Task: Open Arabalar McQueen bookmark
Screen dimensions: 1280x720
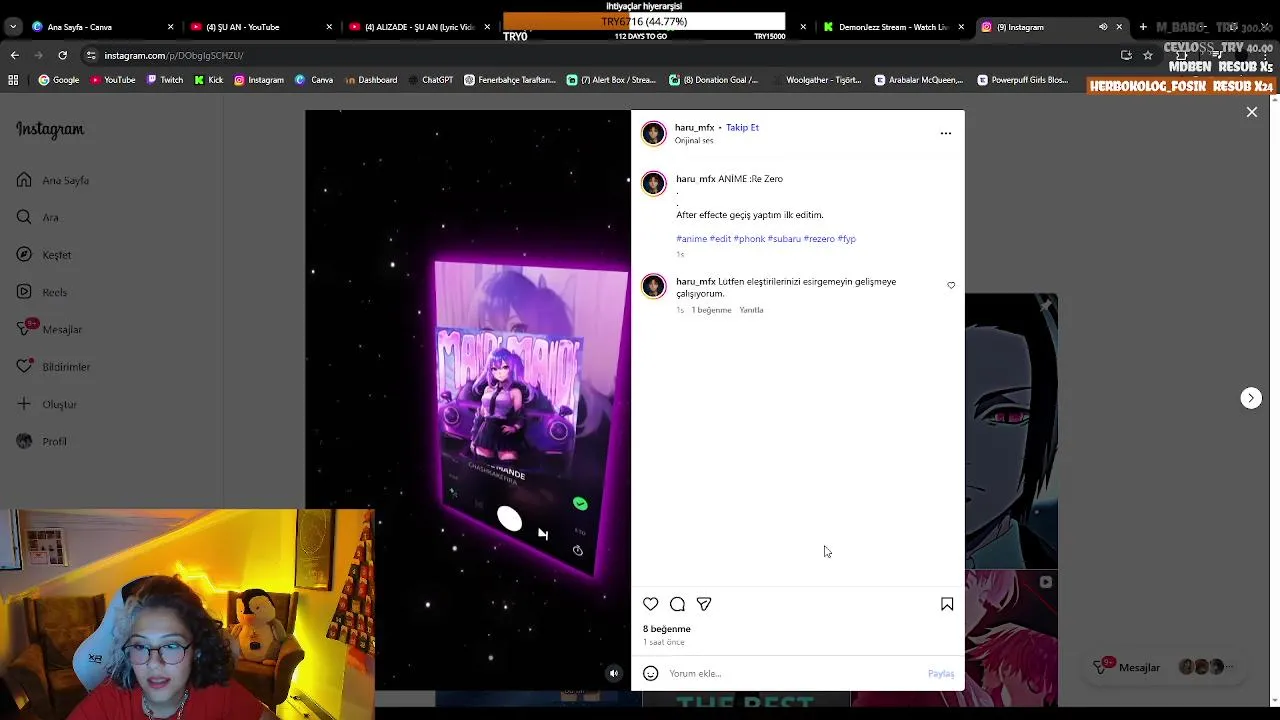Action: pos(919,80)
